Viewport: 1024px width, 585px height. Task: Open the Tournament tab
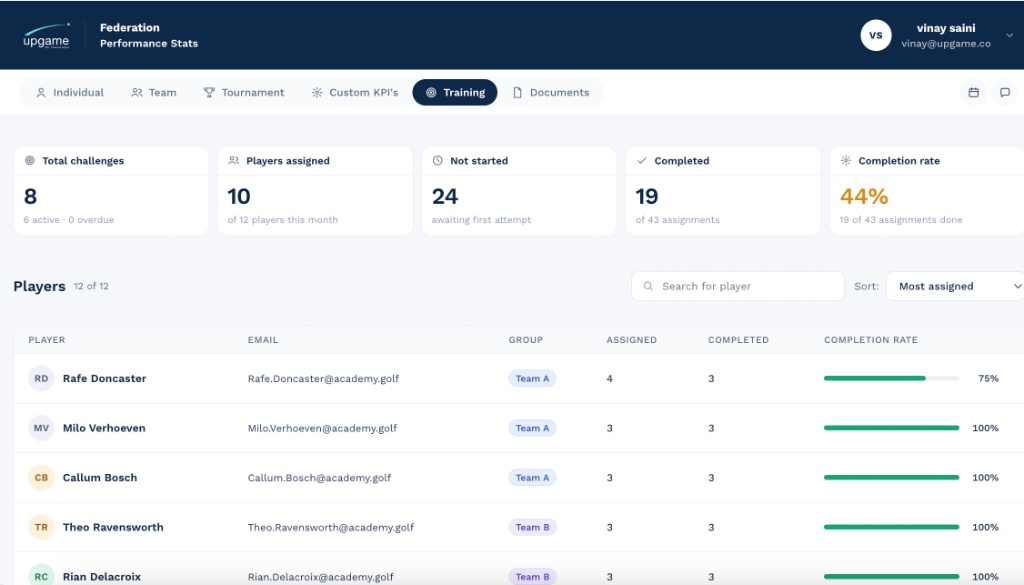[x=244, y=93]
